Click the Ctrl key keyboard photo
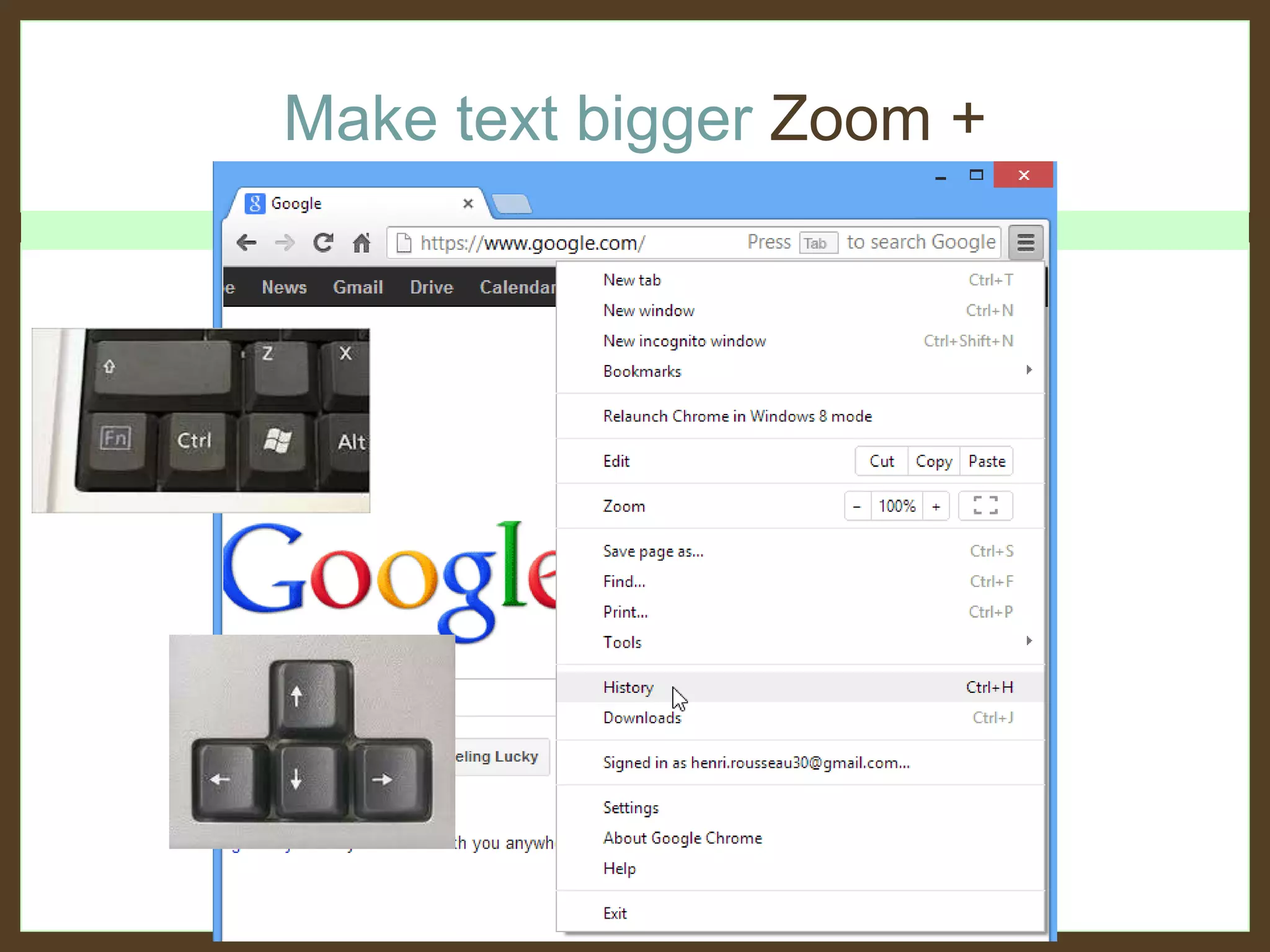The image size is (1270, 952). tap(201, 420)
